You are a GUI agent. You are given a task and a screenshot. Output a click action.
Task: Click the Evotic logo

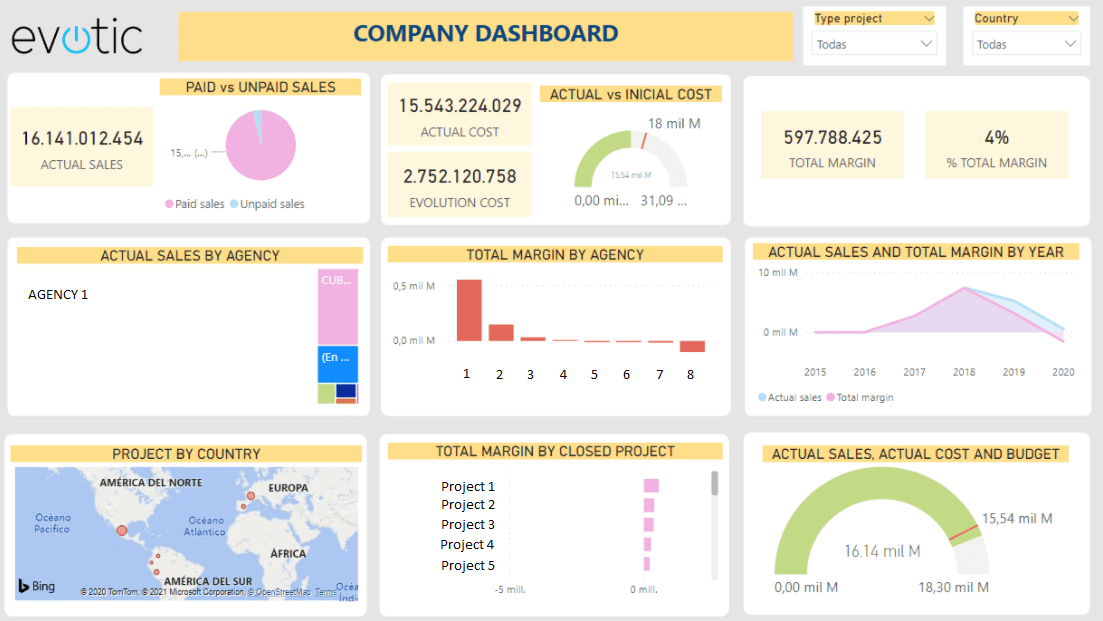77,36
